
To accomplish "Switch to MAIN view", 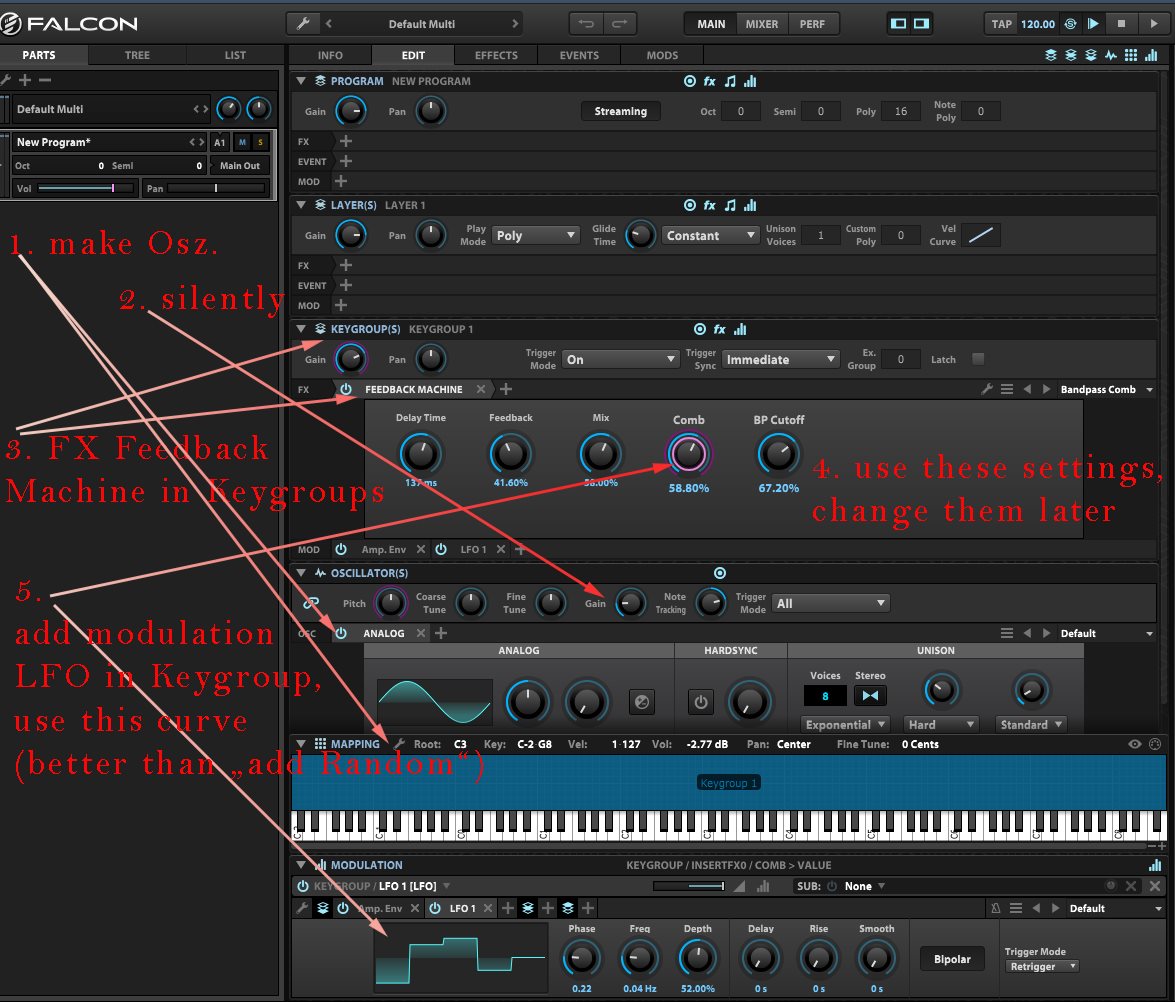I will (710, 24).
